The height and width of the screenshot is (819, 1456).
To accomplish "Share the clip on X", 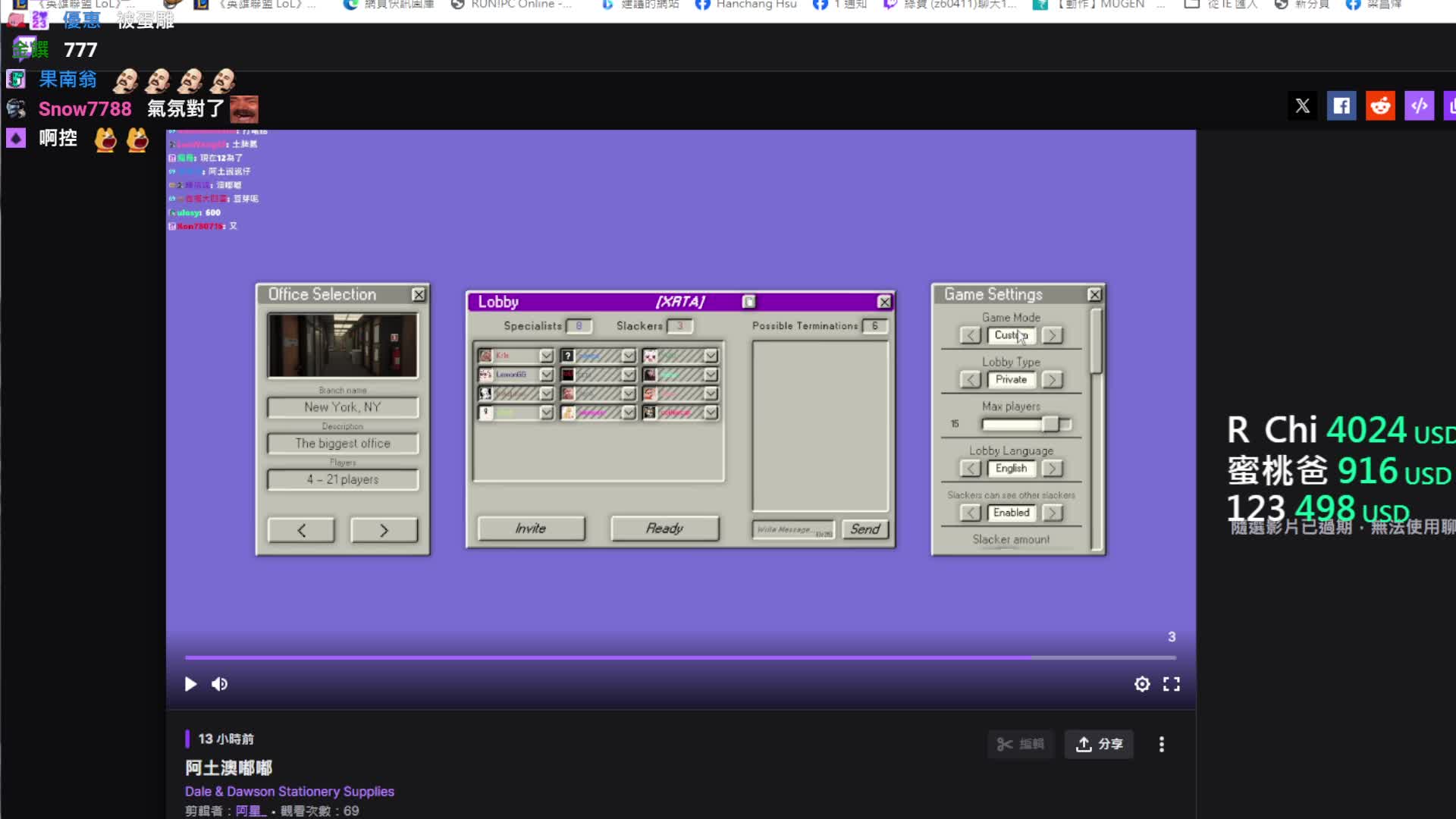I will pyautogui.click(x=1302, y=106).
